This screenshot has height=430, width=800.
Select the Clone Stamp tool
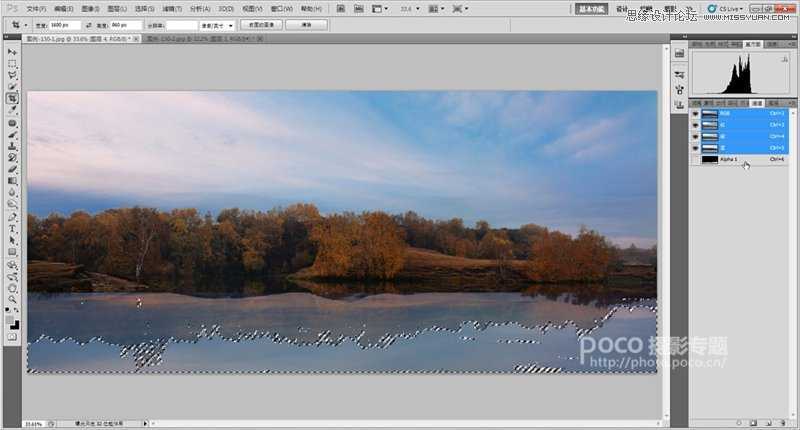[x=12, y=146]
